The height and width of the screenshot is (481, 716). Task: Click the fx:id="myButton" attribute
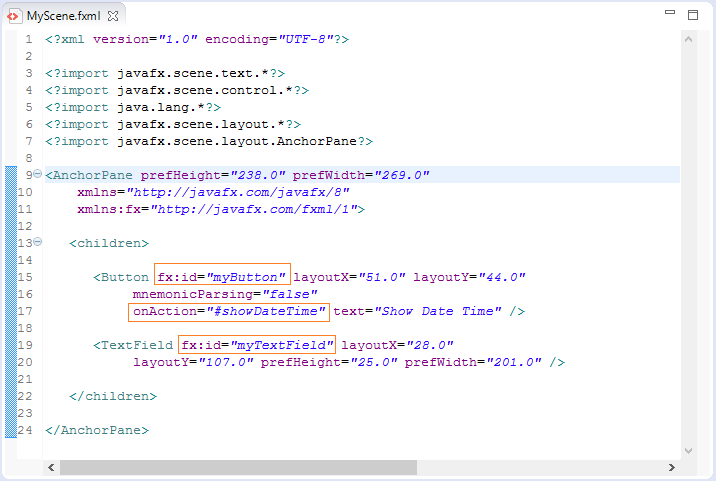[222, 277]
